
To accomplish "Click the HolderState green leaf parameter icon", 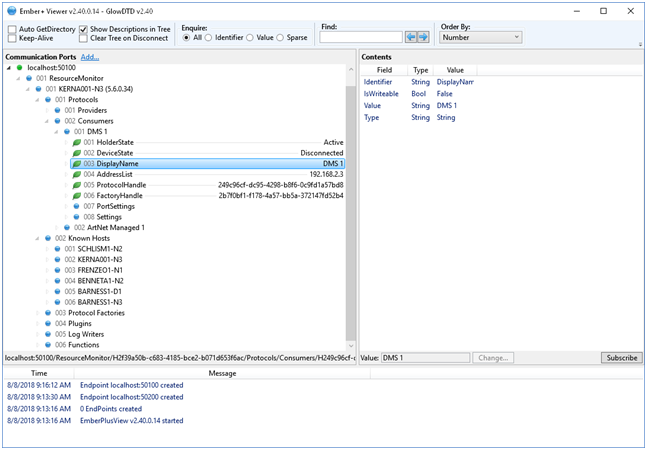I will 75,142.
